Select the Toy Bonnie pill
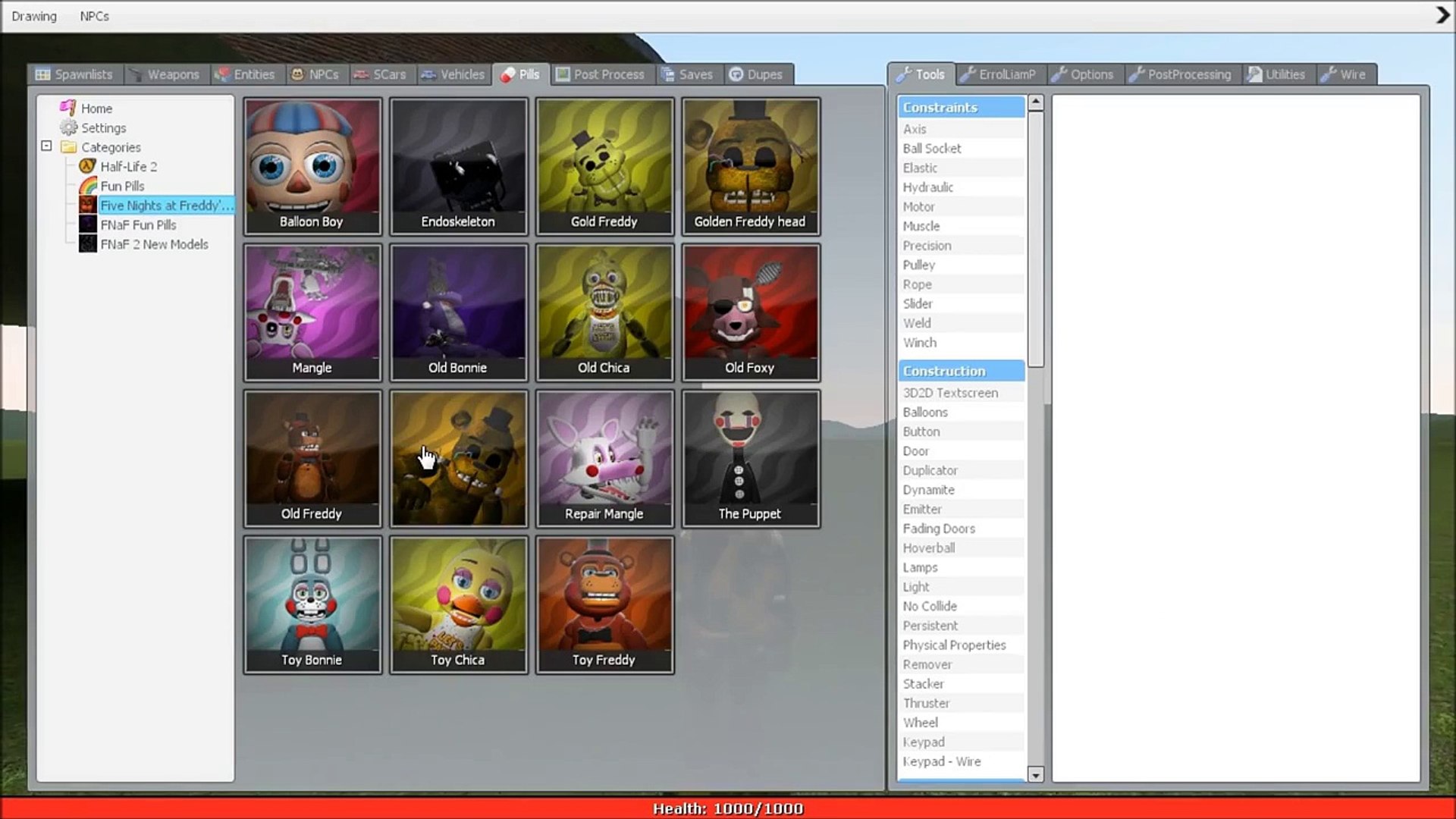Image resolution: width=1456 pixels, height=819 pixels. click(312, 604)
